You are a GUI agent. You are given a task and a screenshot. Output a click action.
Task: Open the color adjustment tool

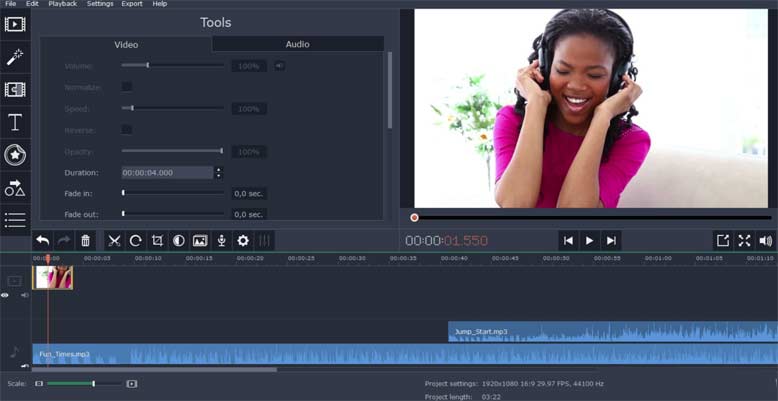tap(178, 241)
